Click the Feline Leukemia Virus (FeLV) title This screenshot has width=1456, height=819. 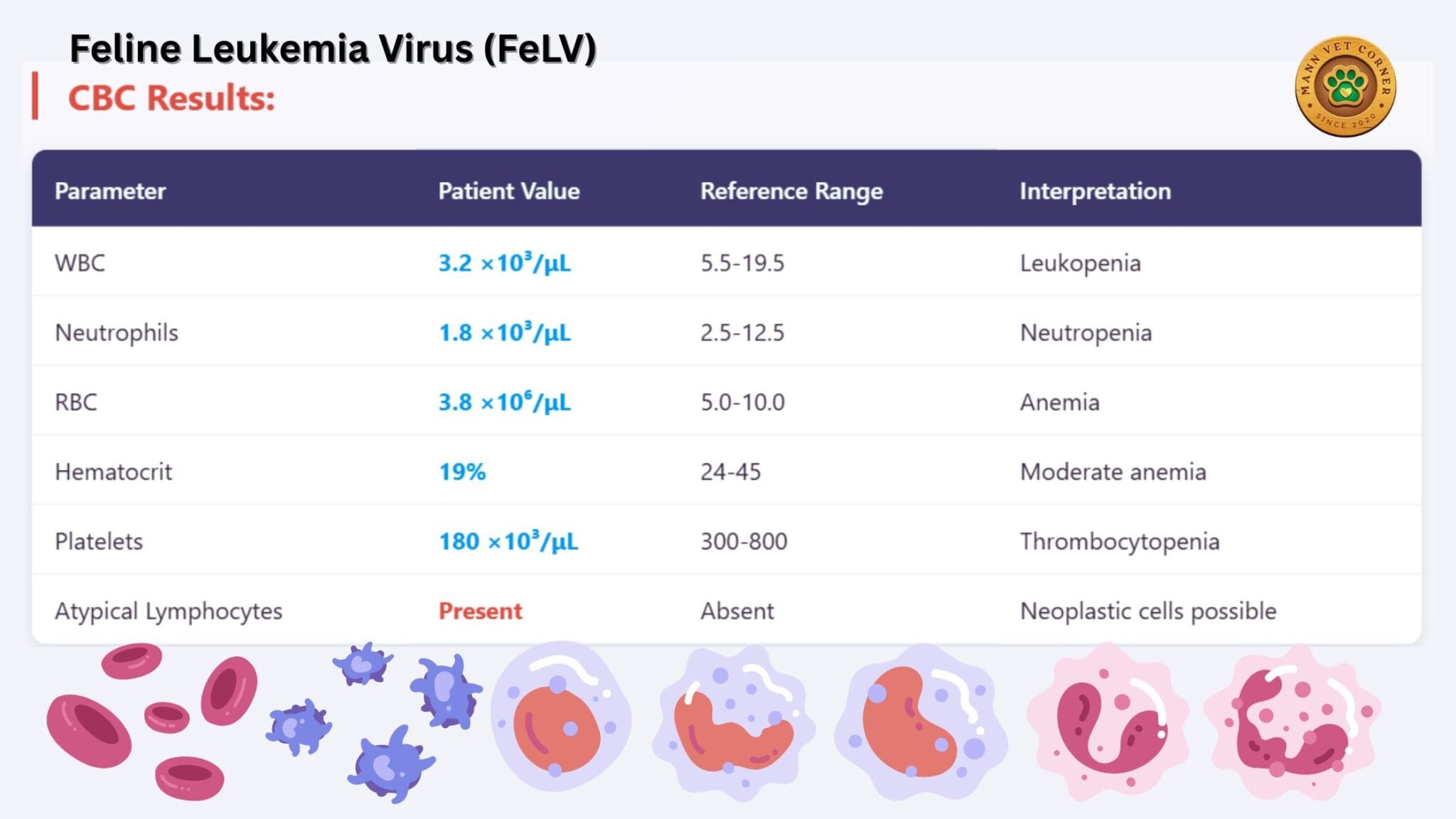point(333,49)
